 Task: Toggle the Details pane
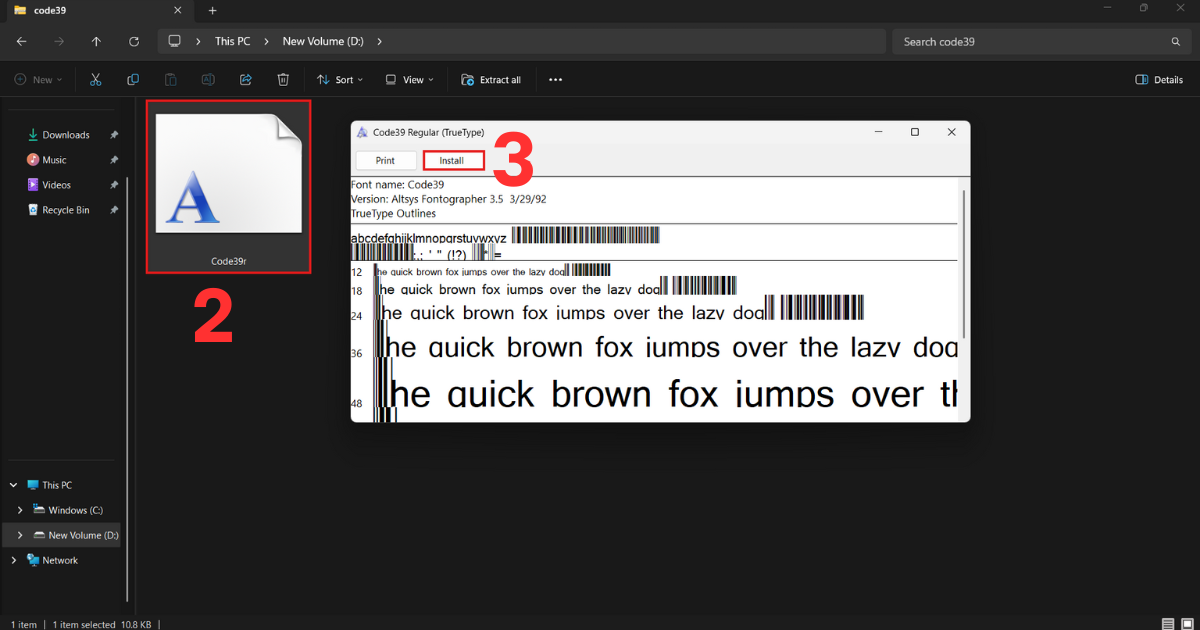click(x=1159, y=80)
